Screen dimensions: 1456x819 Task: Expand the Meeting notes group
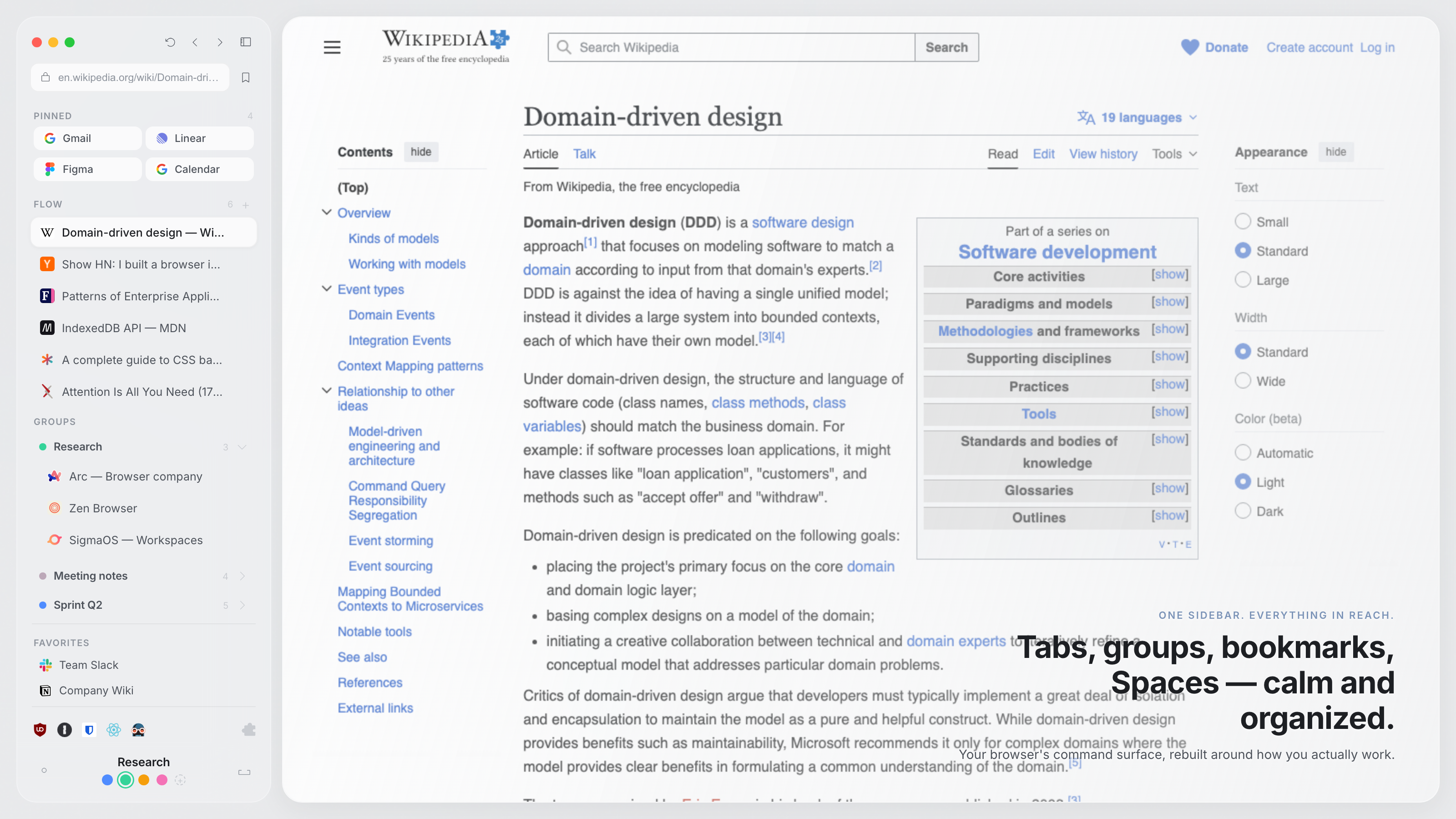243,576
